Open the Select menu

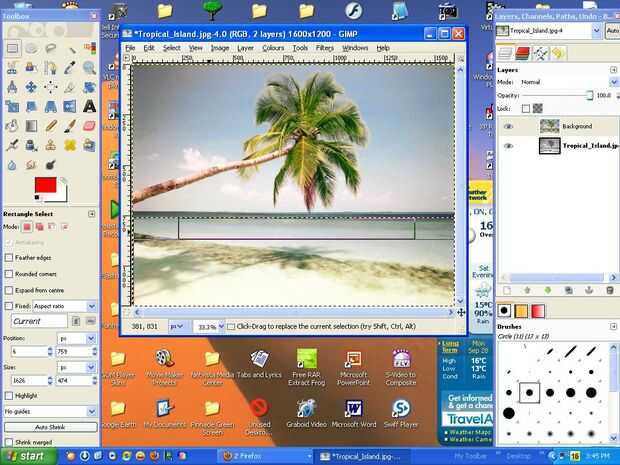pos(172,48)
